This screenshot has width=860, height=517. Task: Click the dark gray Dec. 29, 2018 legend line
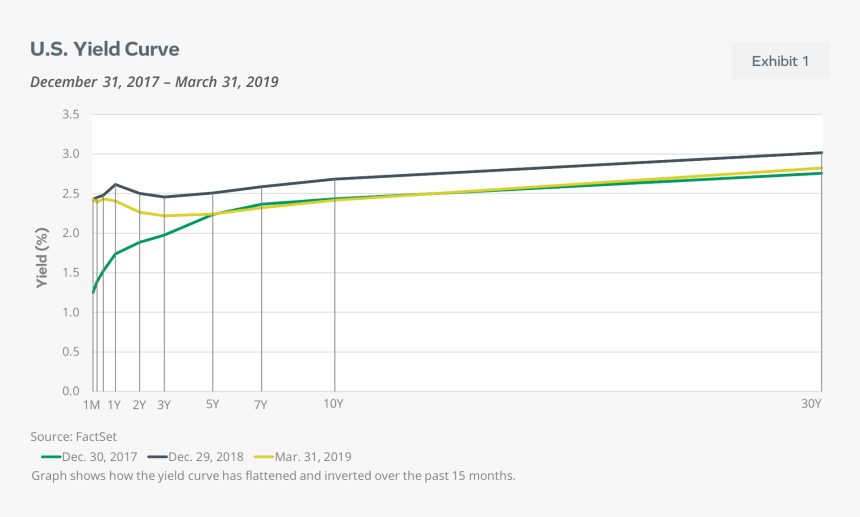(x=159, y=457)
